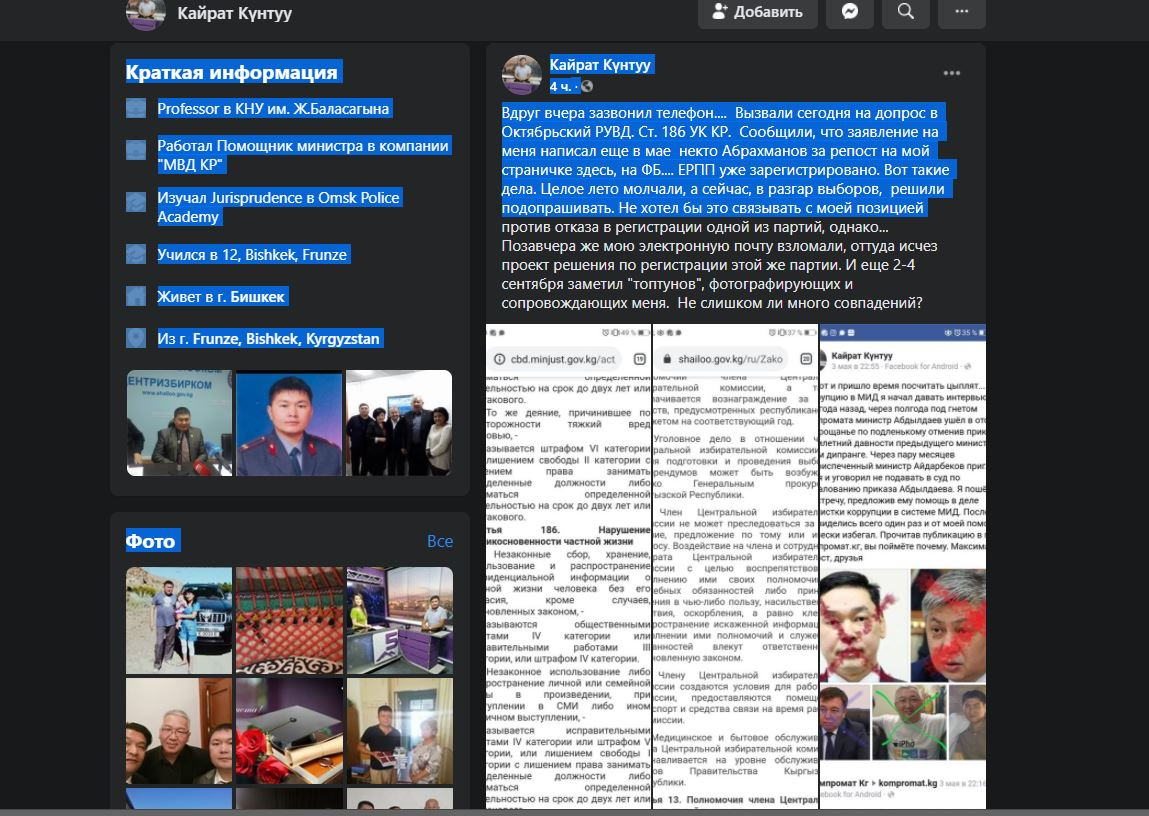Open photo of three men close together
The height and width of the screenshot is (816, 1149).
point(179,731)
